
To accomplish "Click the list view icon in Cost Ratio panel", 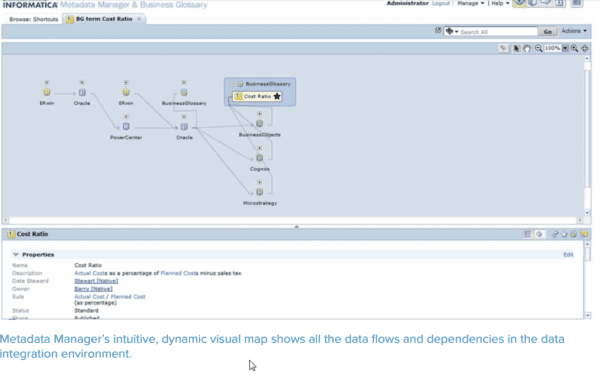I will [528, 234].
